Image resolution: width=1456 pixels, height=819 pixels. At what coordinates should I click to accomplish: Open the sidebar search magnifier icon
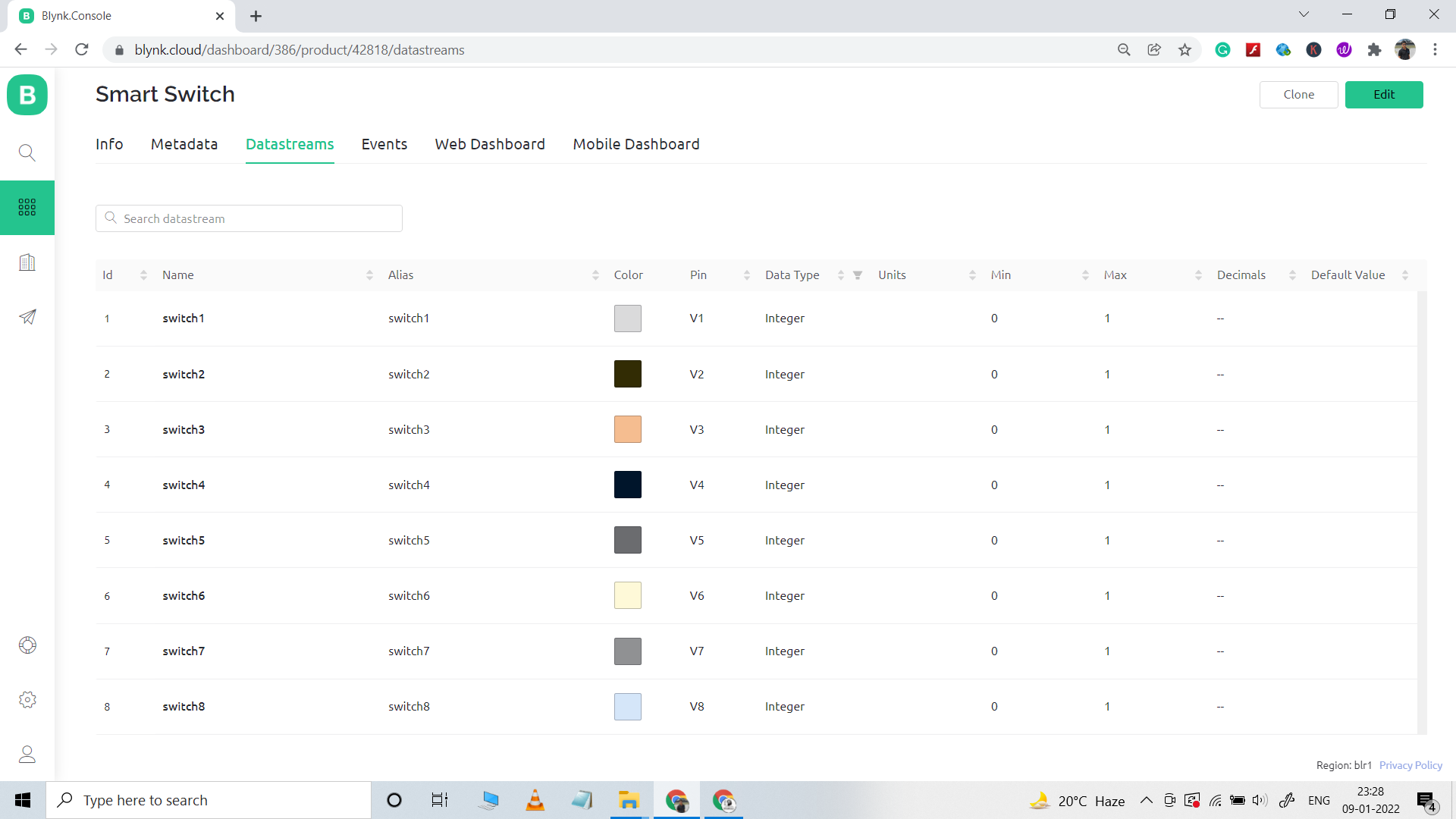pos(27,152)
